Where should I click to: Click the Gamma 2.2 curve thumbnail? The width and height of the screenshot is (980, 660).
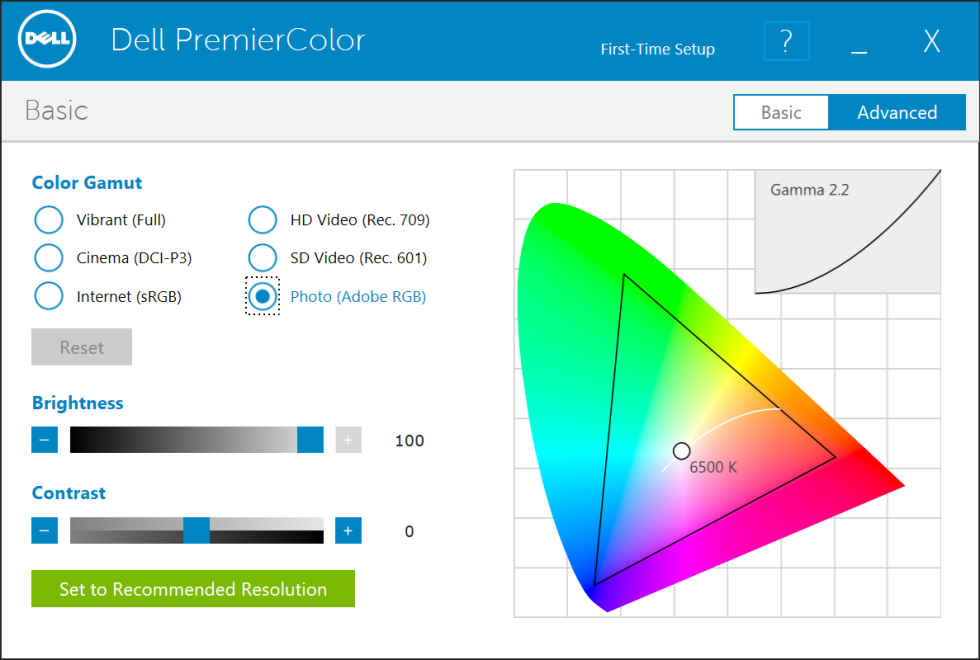point(847,231)
